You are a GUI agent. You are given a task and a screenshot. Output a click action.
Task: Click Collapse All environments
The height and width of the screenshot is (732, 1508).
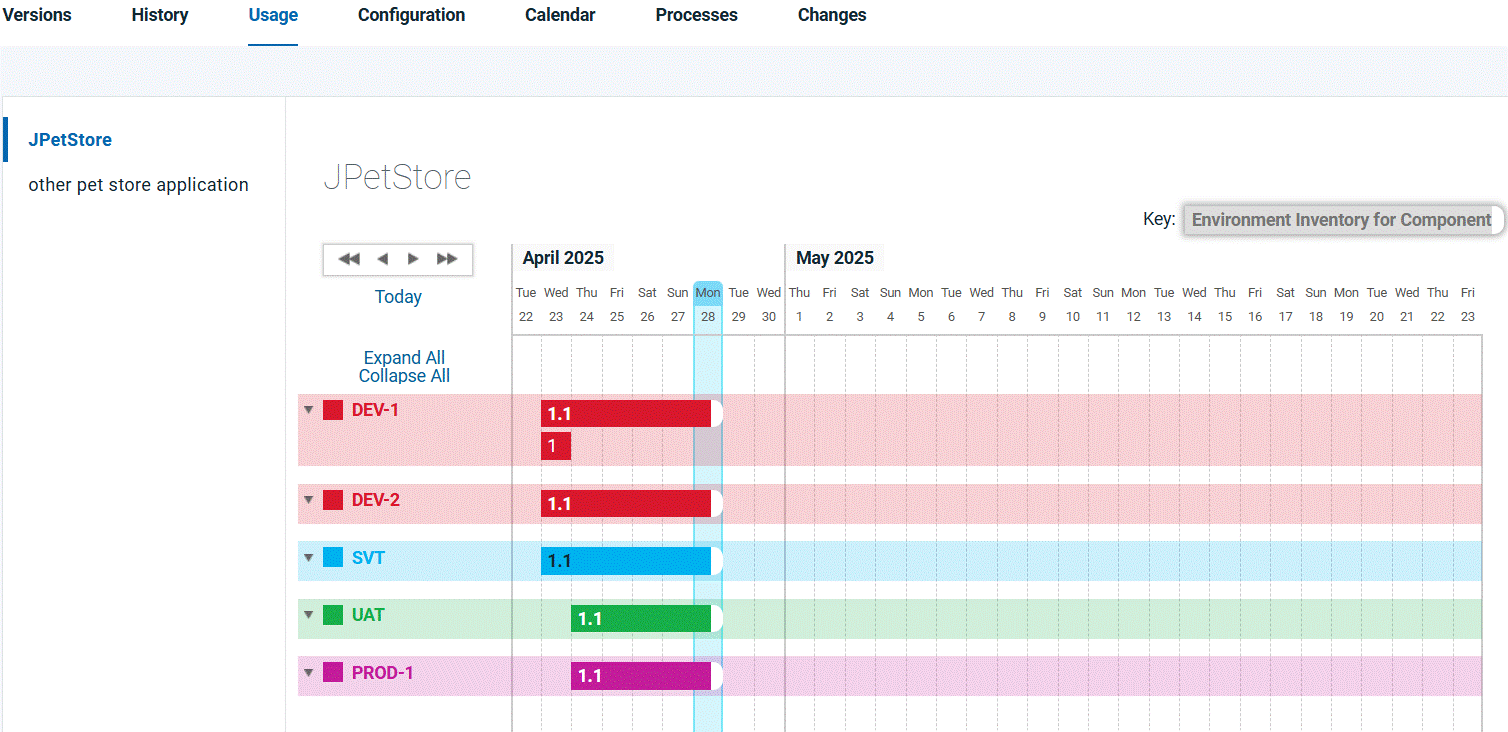[404, 376]
